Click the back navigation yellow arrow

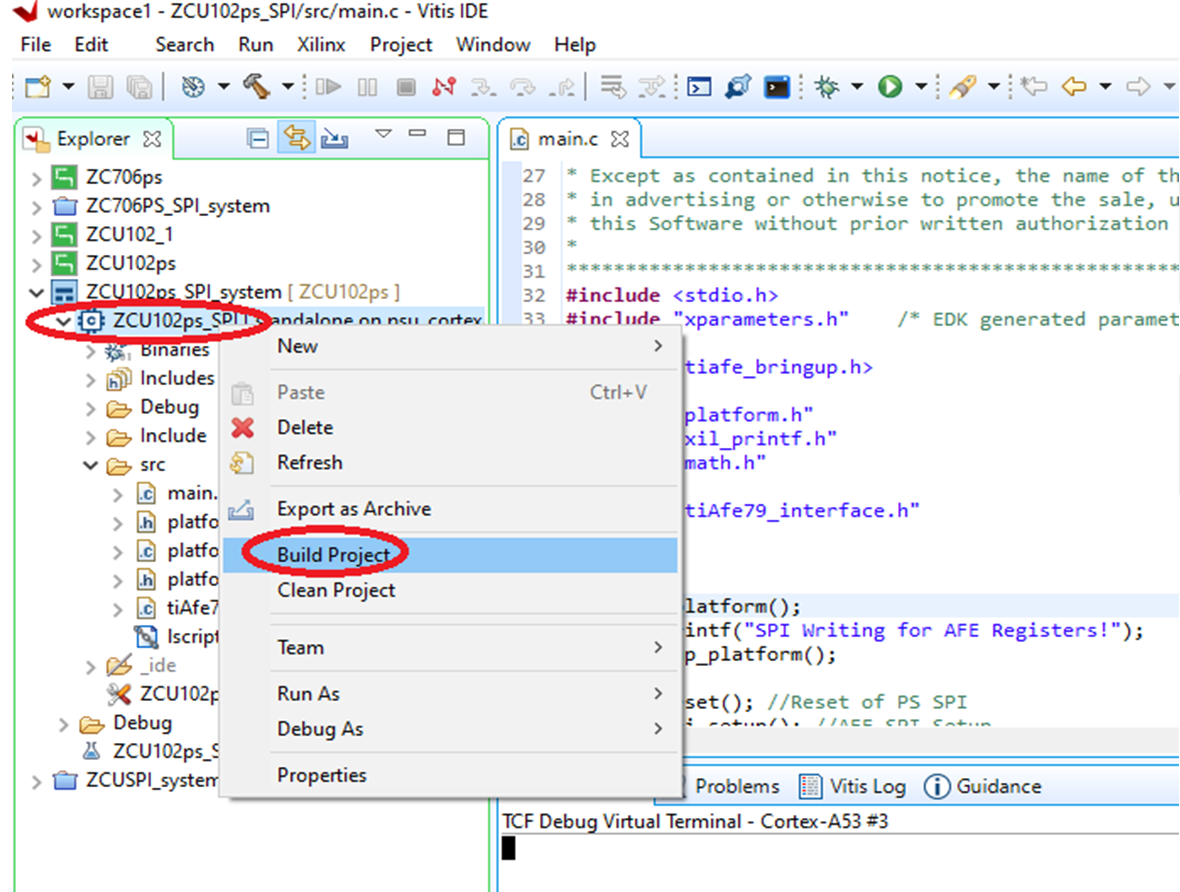1073,87
